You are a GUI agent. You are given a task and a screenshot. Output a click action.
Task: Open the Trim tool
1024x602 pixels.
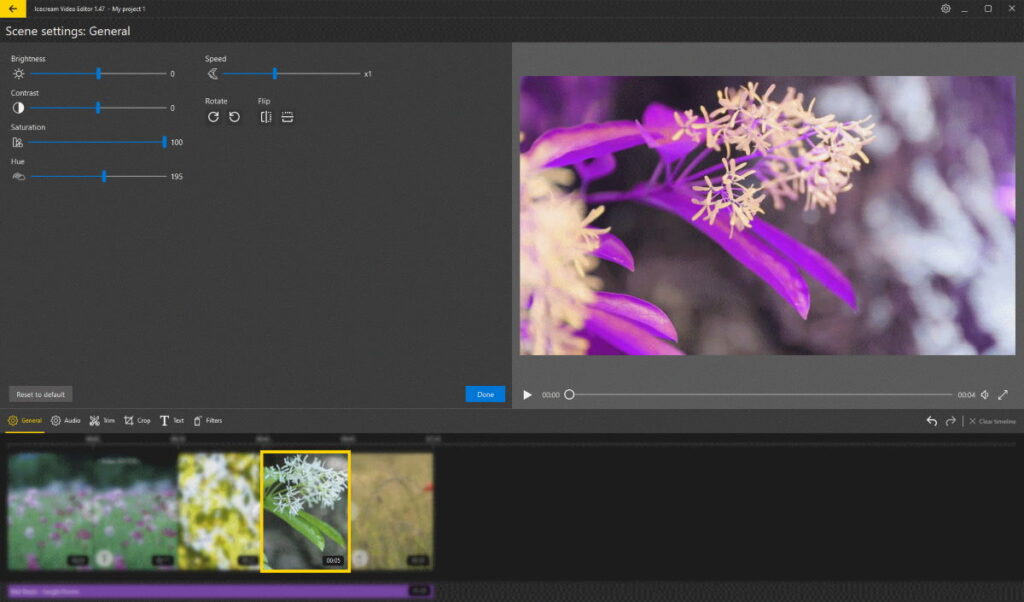click(x=103, y=420)
